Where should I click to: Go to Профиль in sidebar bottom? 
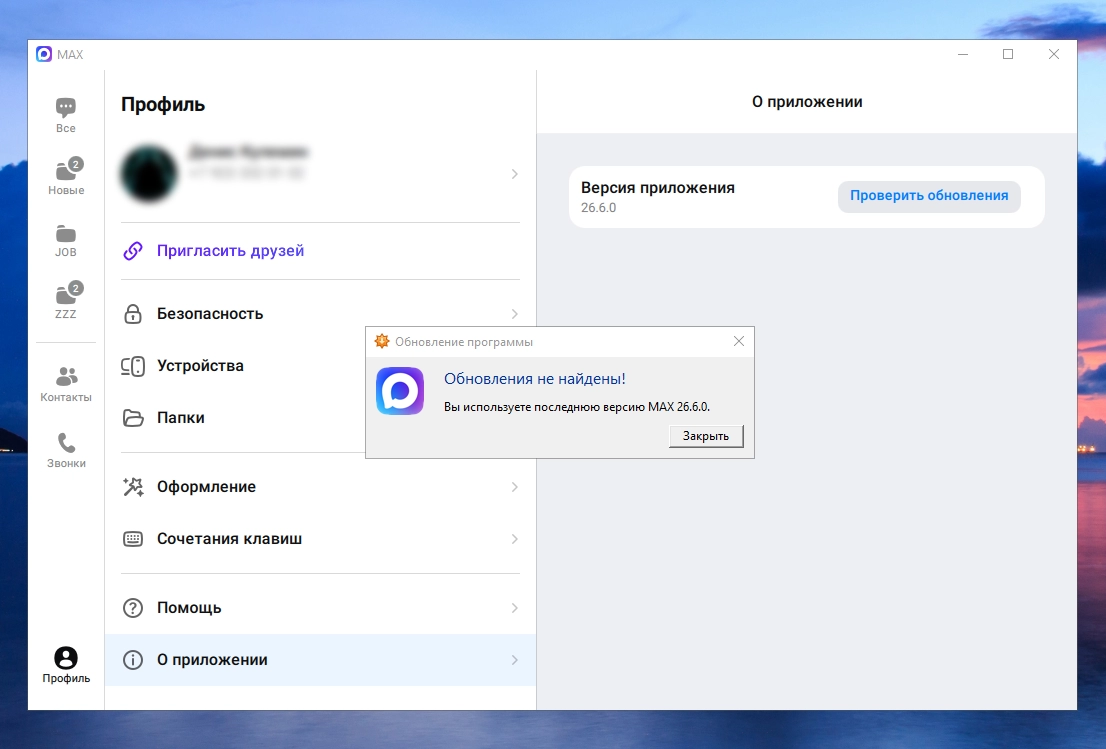click(x=66, y=665)
